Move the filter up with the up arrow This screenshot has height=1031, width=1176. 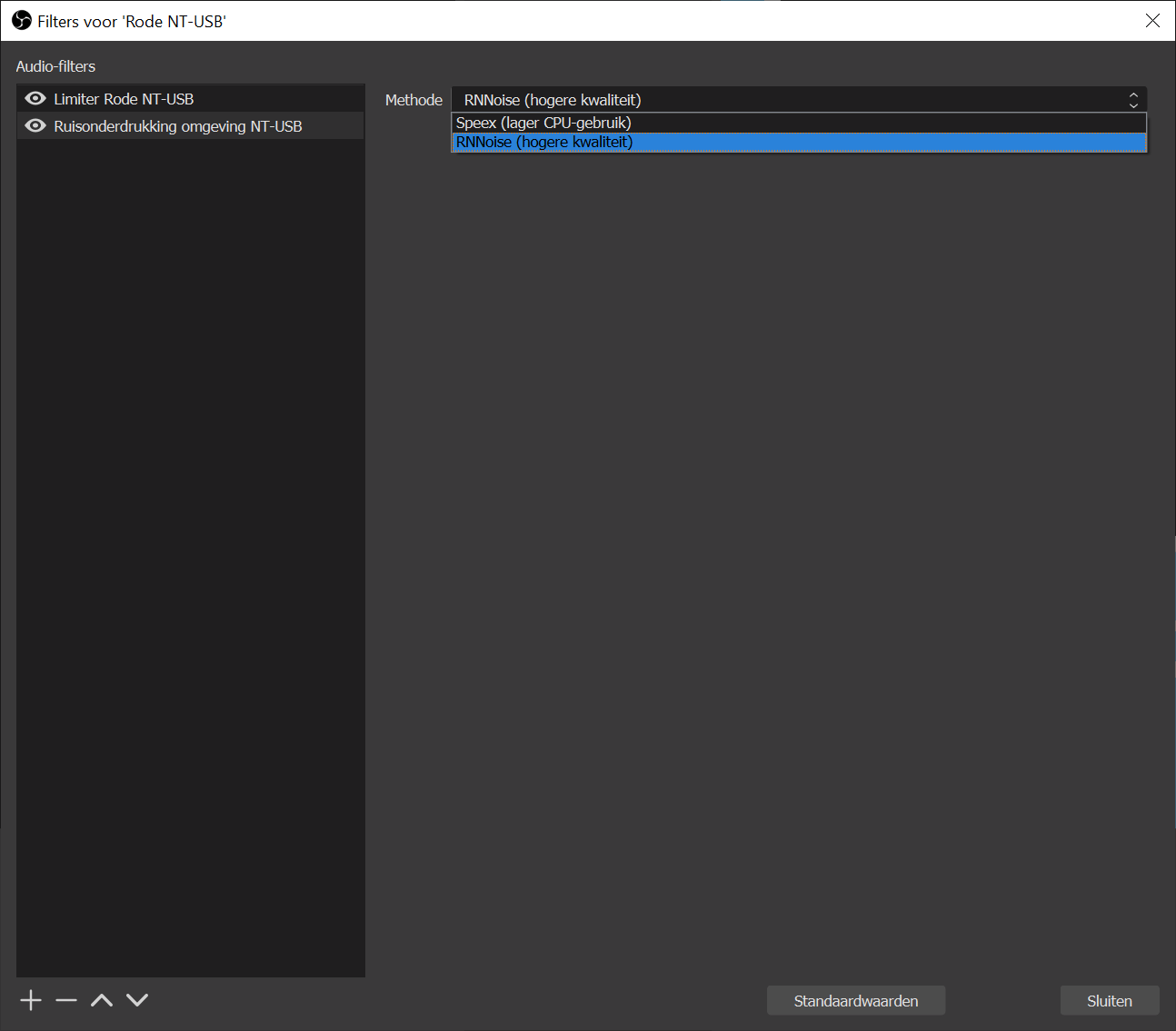click(102, 1000)
